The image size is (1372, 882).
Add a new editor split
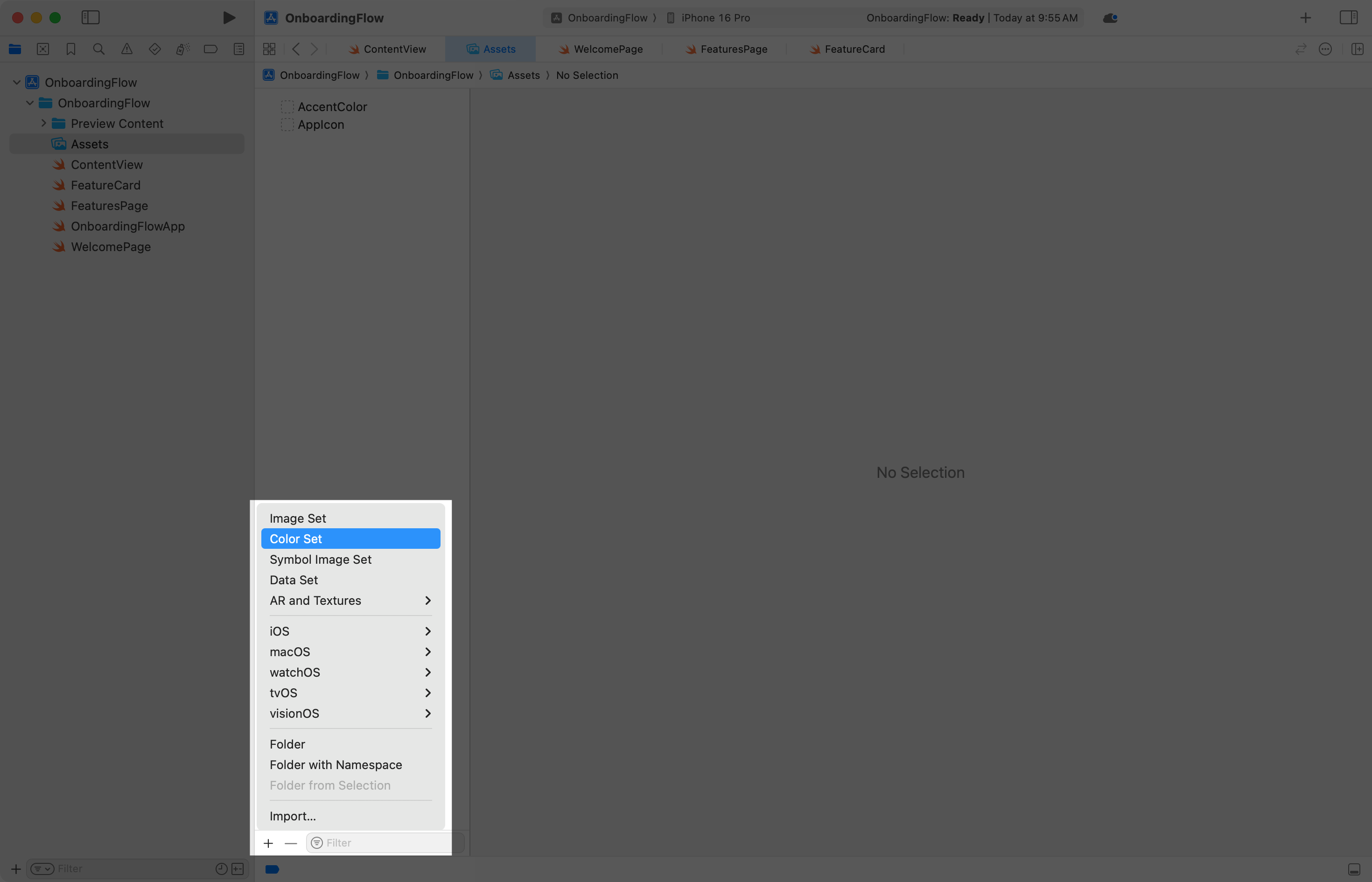point(1358,49)
